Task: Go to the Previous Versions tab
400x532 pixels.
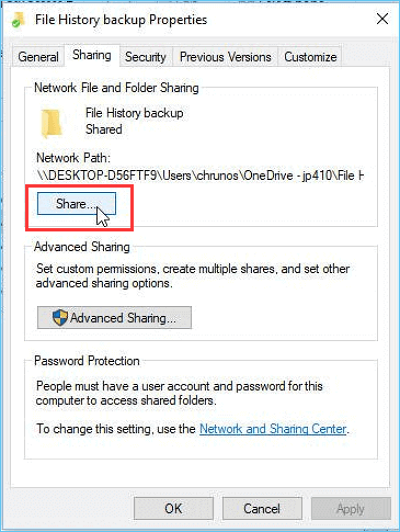Action: 225,57
